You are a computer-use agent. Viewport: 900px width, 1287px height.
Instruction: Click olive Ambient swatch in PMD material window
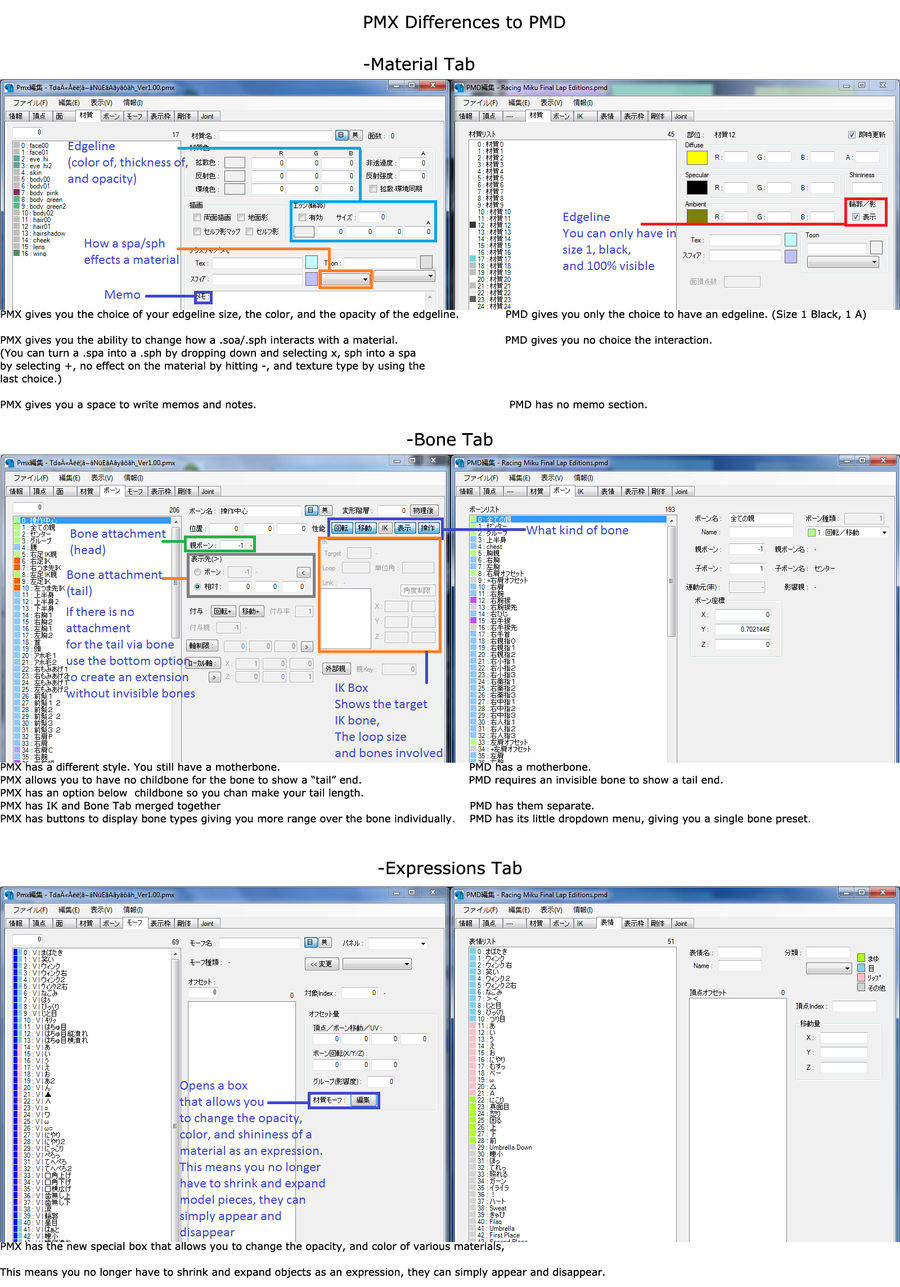coord(697,215)
